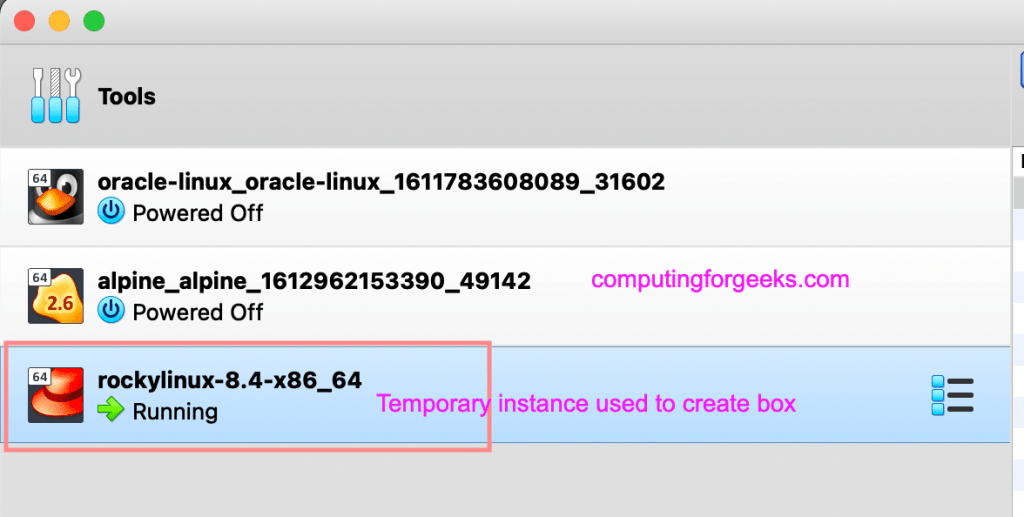Select the Oracle Linux penguin VM icon

coord(56,196)
